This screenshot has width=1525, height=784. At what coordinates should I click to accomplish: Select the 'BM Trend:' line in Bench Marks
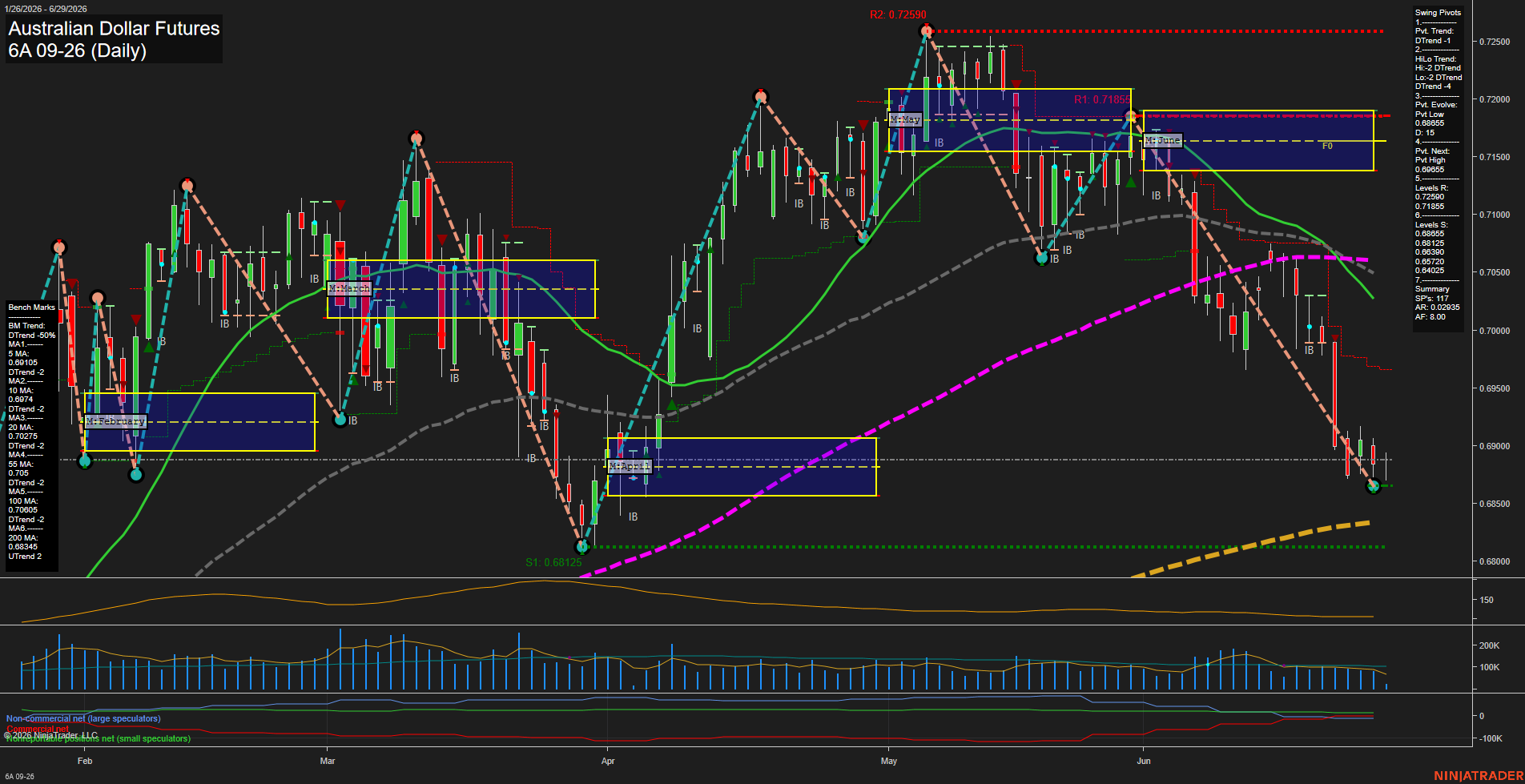27,326
